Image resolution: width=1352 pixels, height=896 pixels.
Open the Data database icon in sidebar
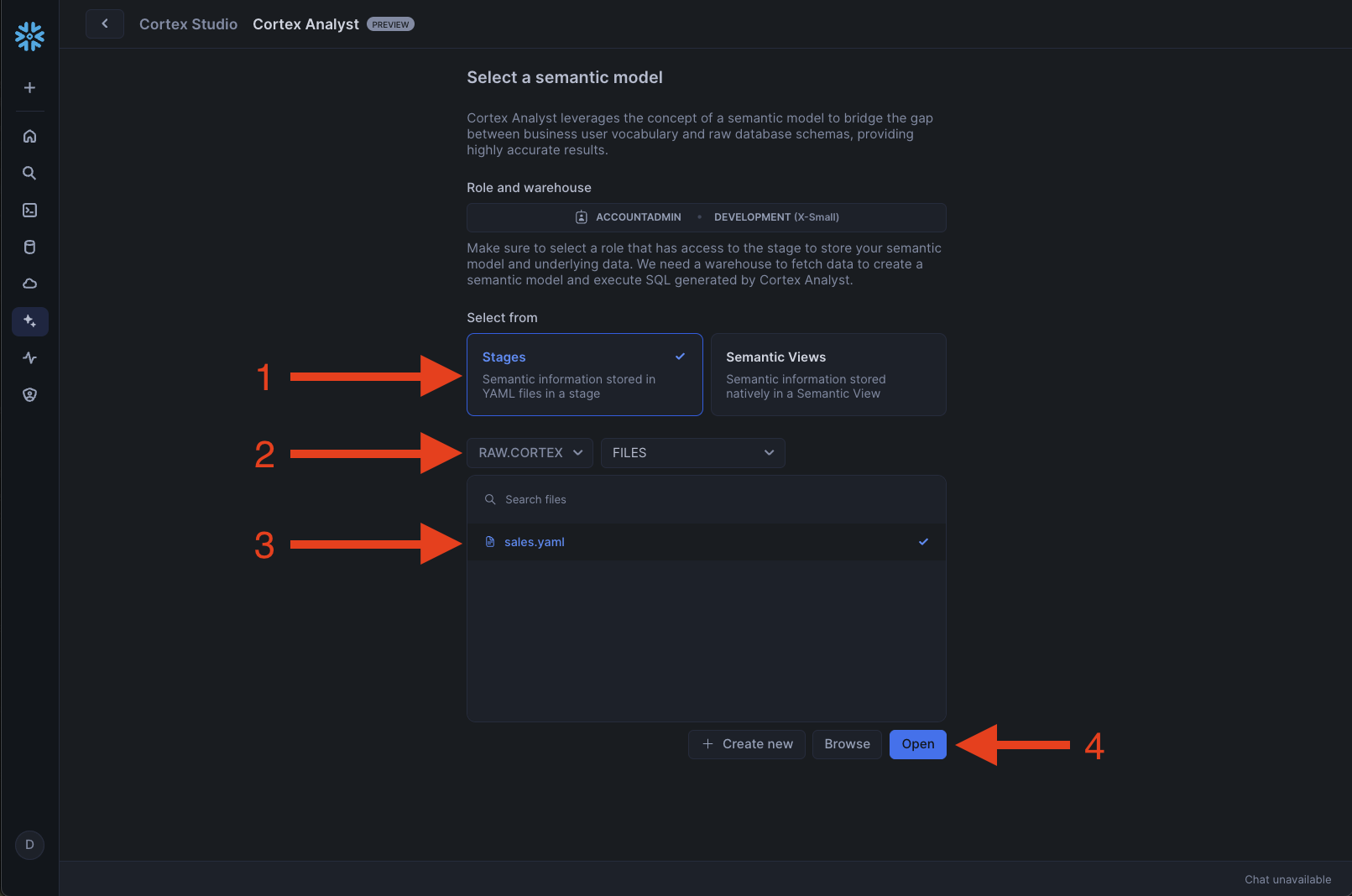point(29,247)
